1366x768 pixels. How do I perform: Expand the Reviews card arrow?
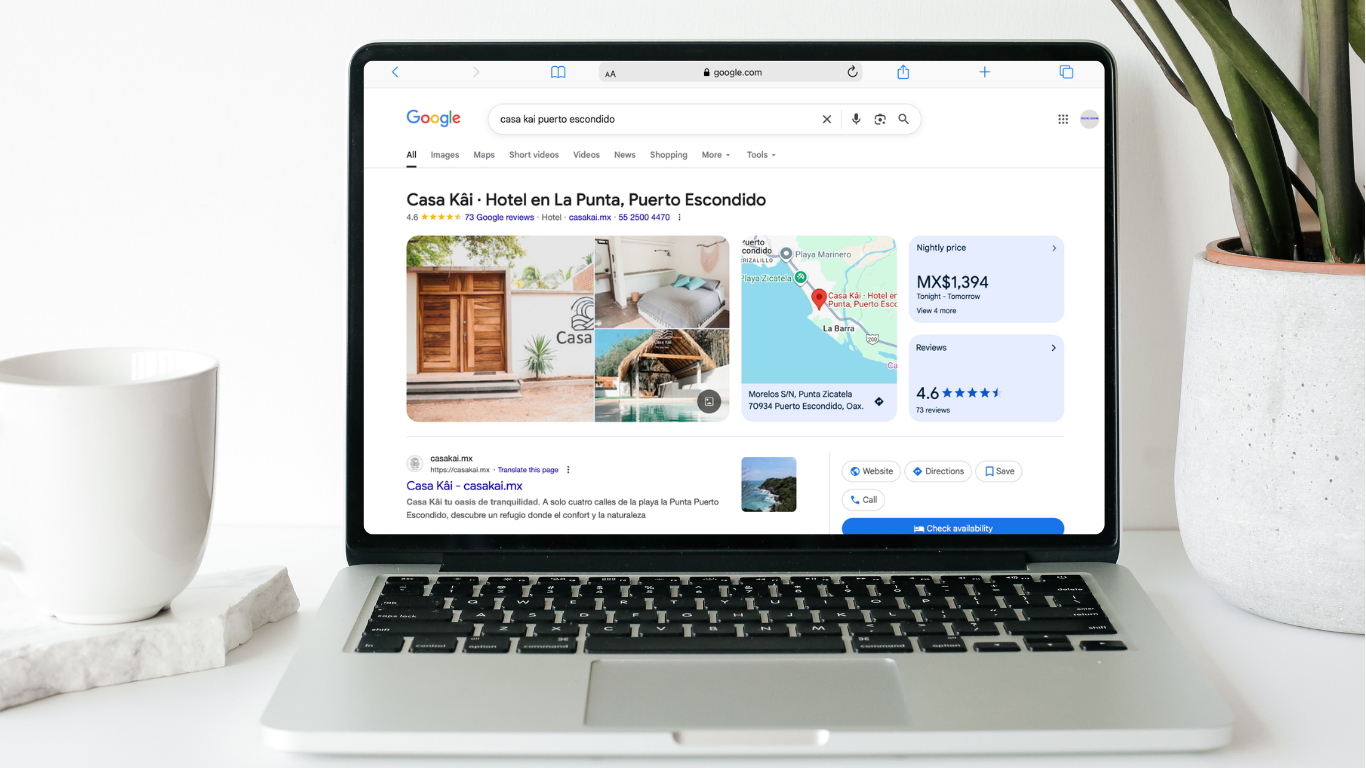point(1053,348)
